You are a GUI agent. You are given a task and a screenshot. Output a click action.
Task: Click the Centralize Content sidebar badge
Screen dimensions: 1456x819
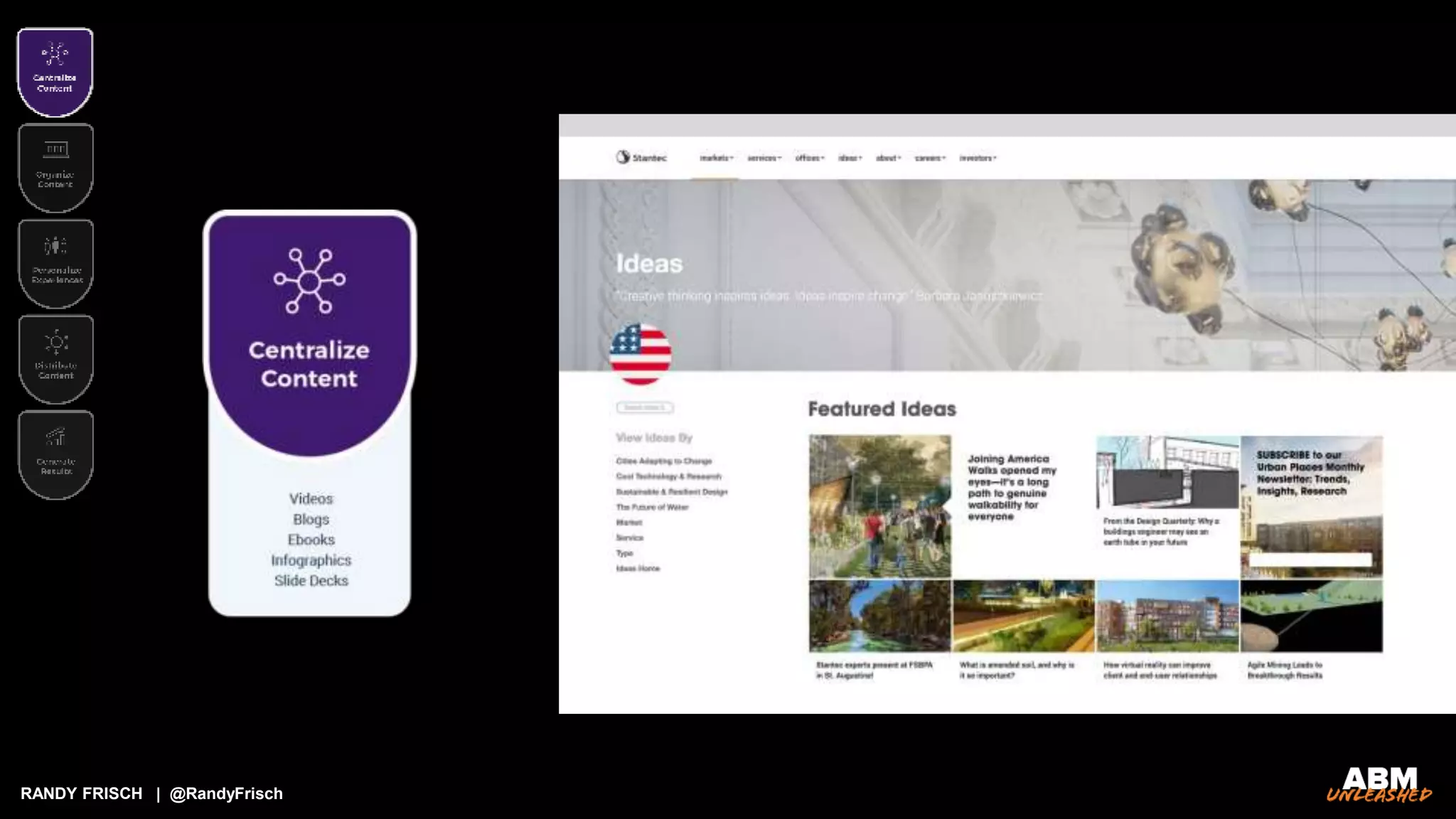[55, 71]
